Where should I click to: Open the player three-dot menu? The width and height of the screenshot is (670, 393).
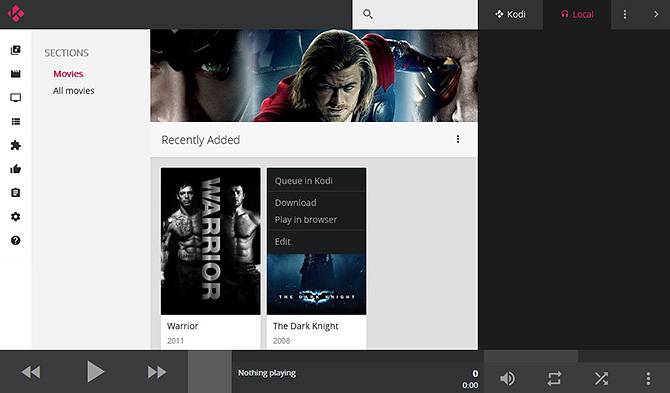pos(648,378)
